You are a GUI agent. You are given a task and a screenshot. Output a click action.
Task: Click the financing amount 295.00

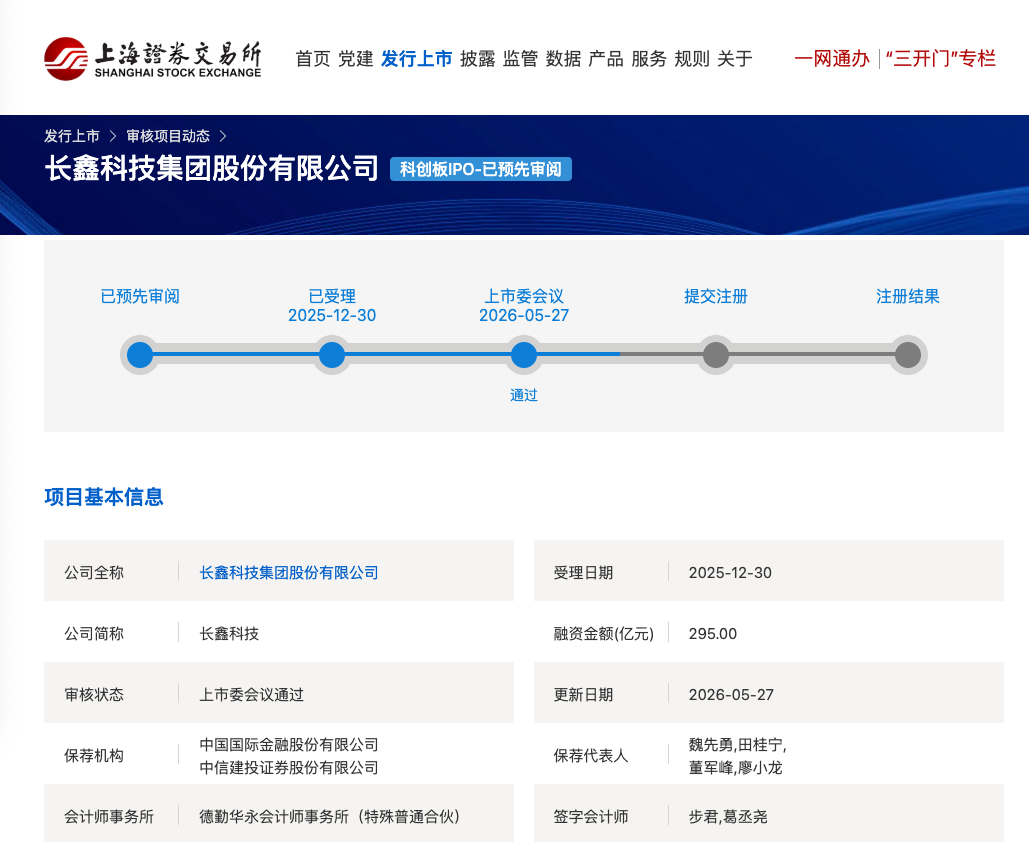[713, 634]
